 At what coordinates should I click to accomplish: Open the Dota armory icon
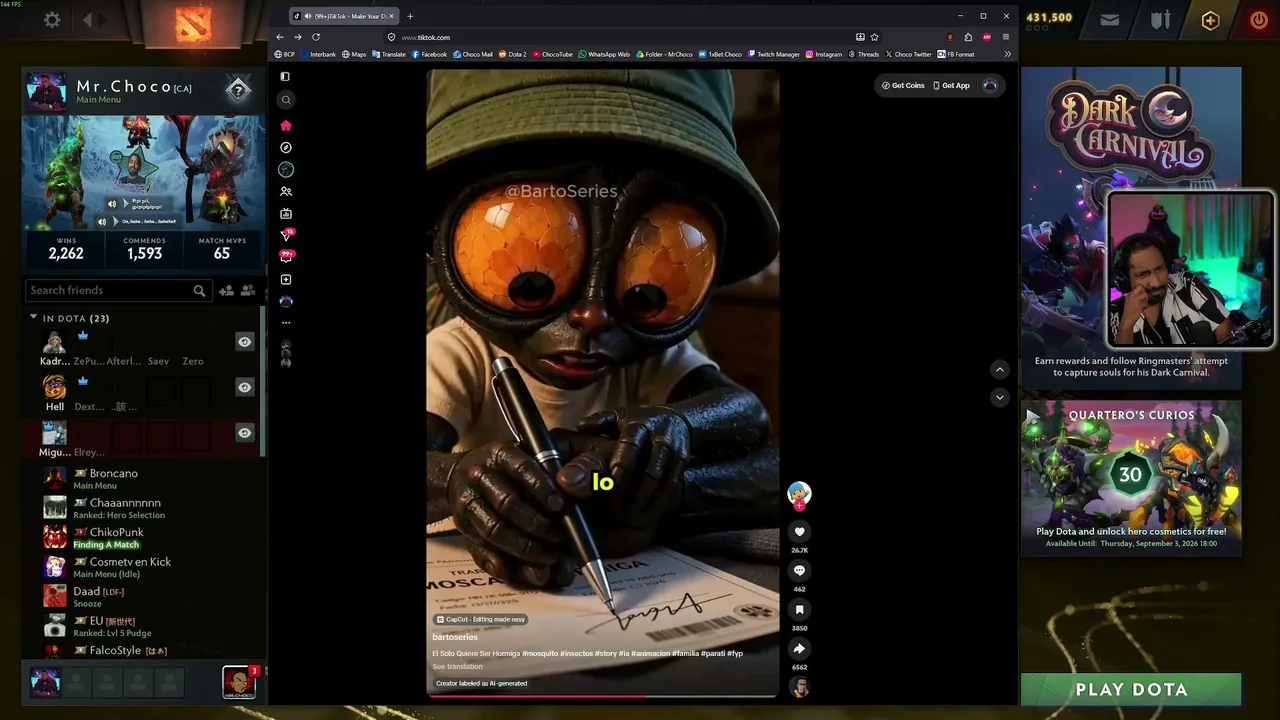(x=1160, y=20)
